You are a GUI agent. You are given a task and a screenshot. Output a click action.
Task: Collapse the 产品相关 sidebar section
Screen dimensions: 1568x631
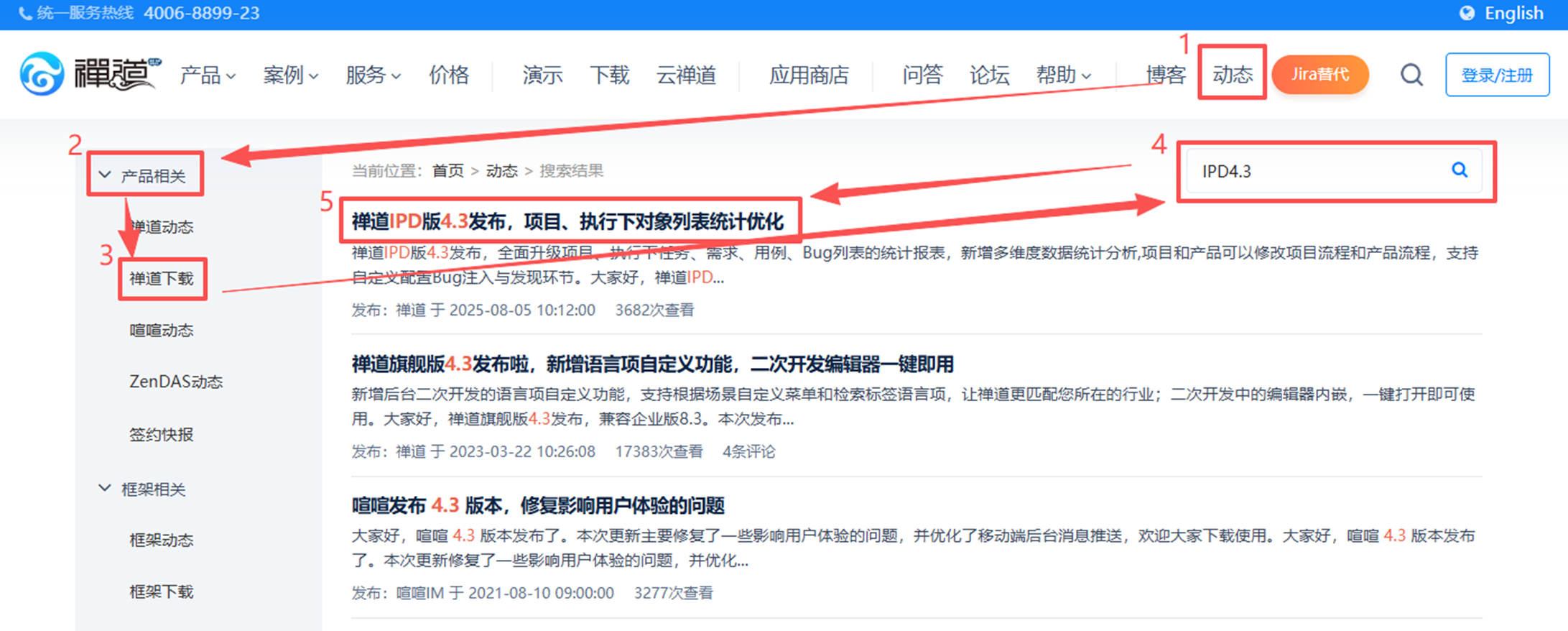(x=142, y=175)
